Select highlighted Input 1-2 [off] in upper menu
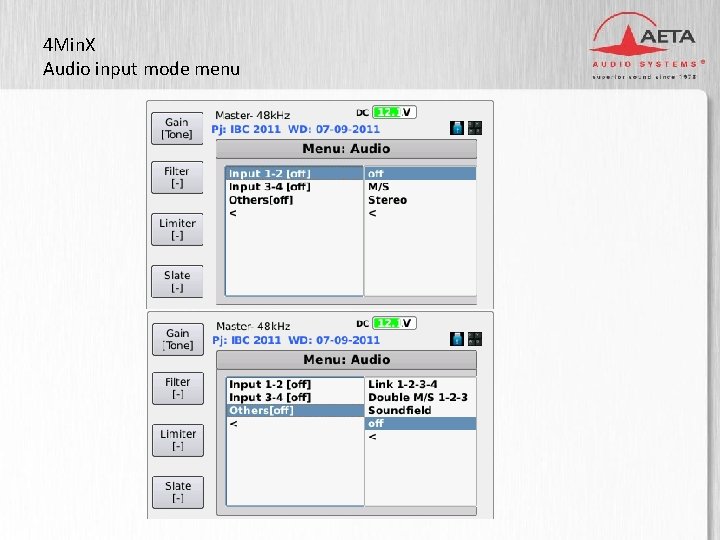The height and width of the screenshot is (540, 720). 294,174
